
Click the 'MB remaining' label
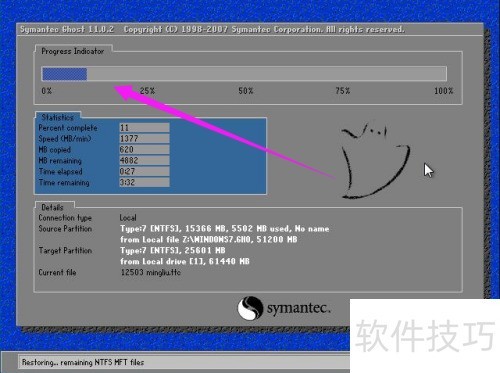coord(60,161)
